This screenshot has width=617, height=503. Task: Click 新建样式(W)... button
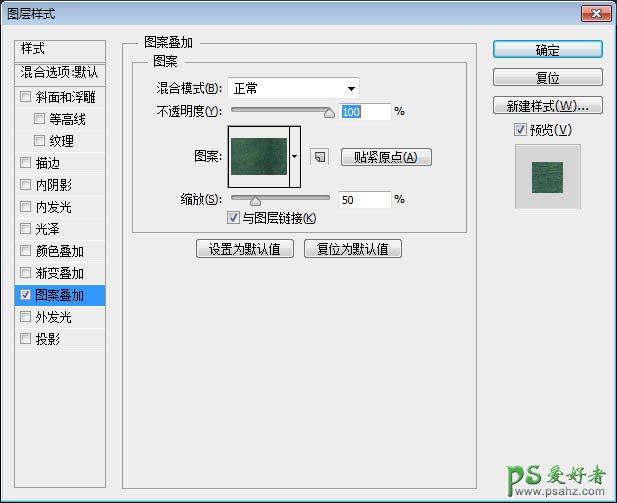click(547, 105)
